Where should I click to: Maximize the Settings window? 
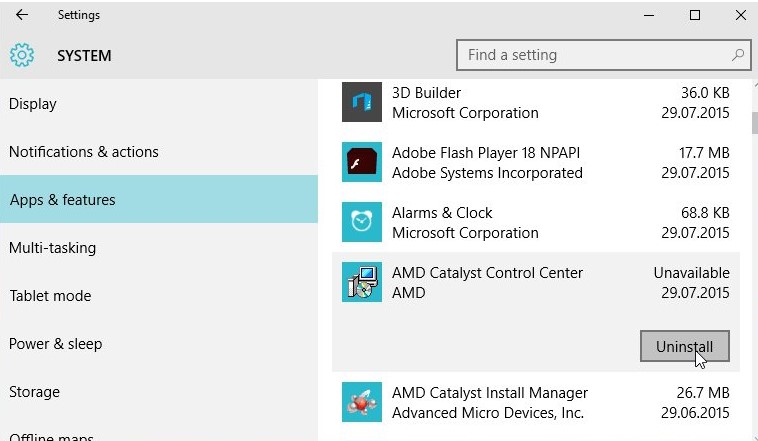point(695,15)
